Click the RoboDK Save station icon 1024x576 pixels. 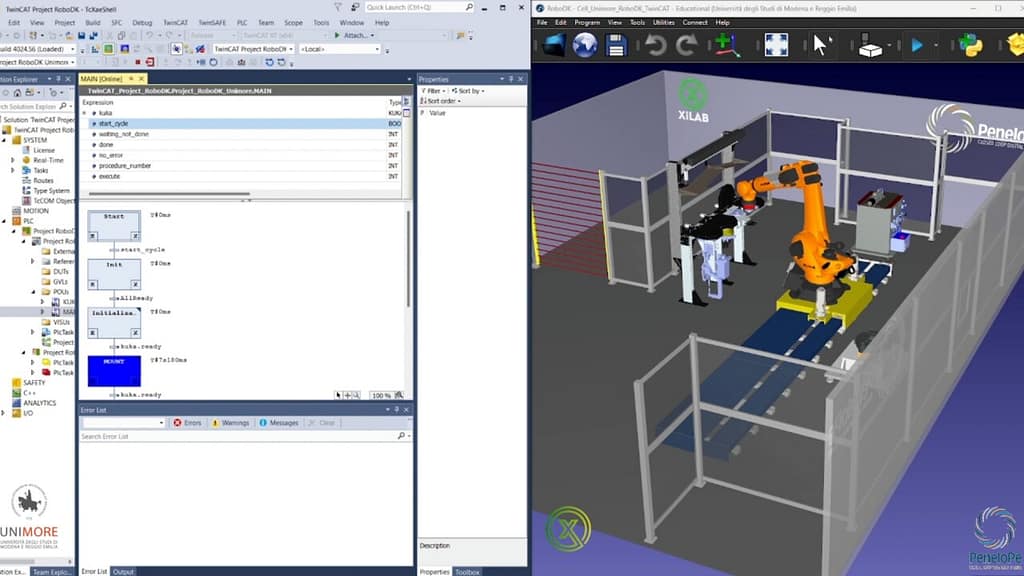616,45
